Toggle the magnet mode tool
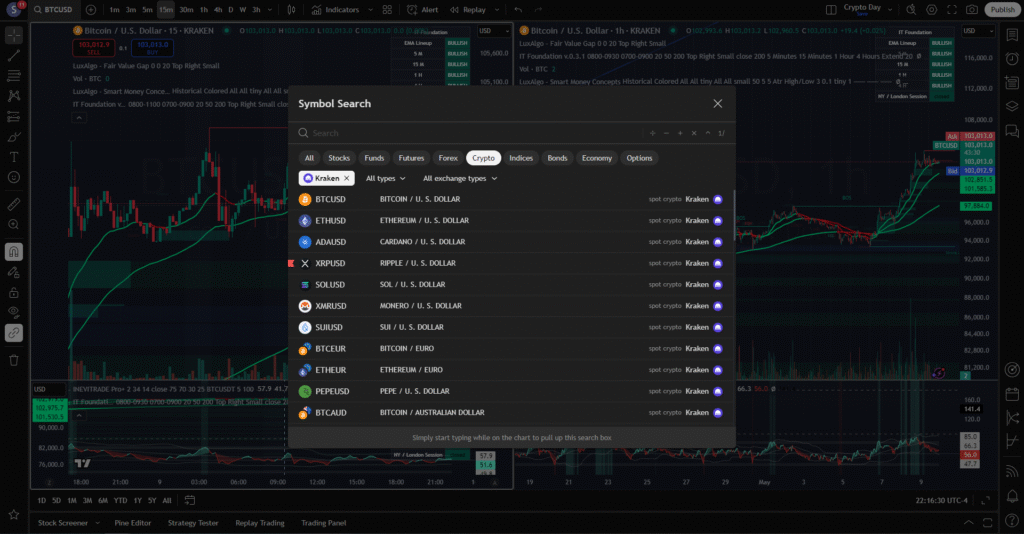Viewport: 1024px width, 534px height. 14,251
